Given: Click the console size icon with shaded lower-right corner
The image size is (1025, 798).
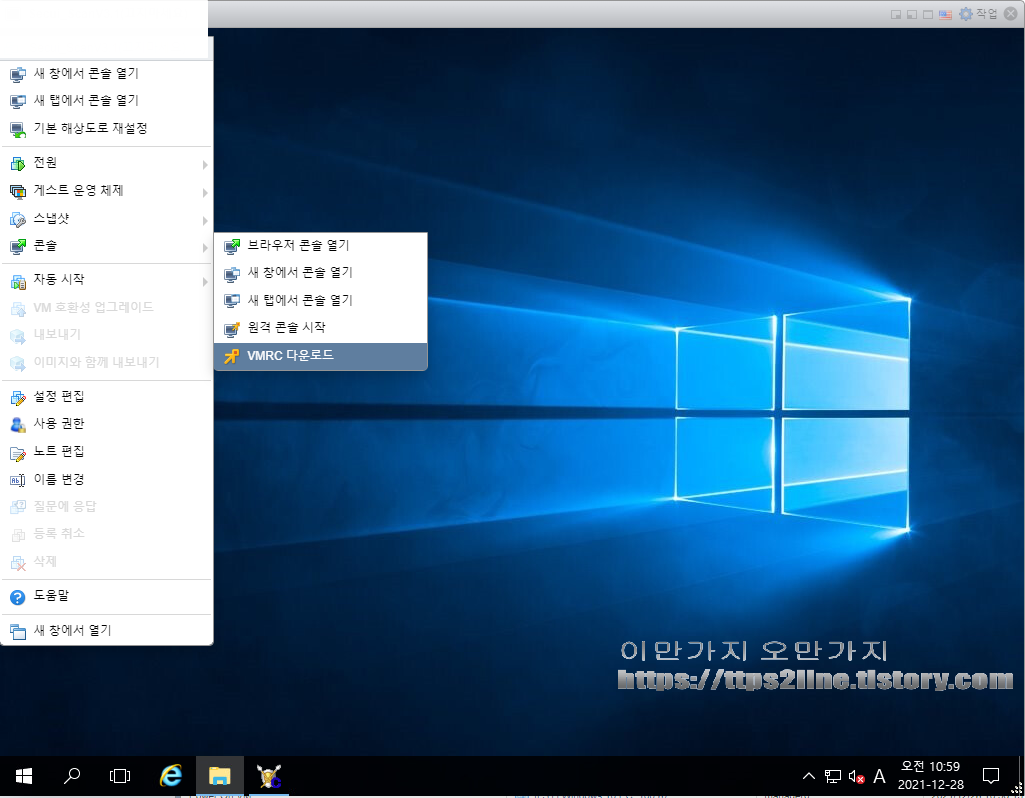Looking at the screenshot, I should [896, 14].
